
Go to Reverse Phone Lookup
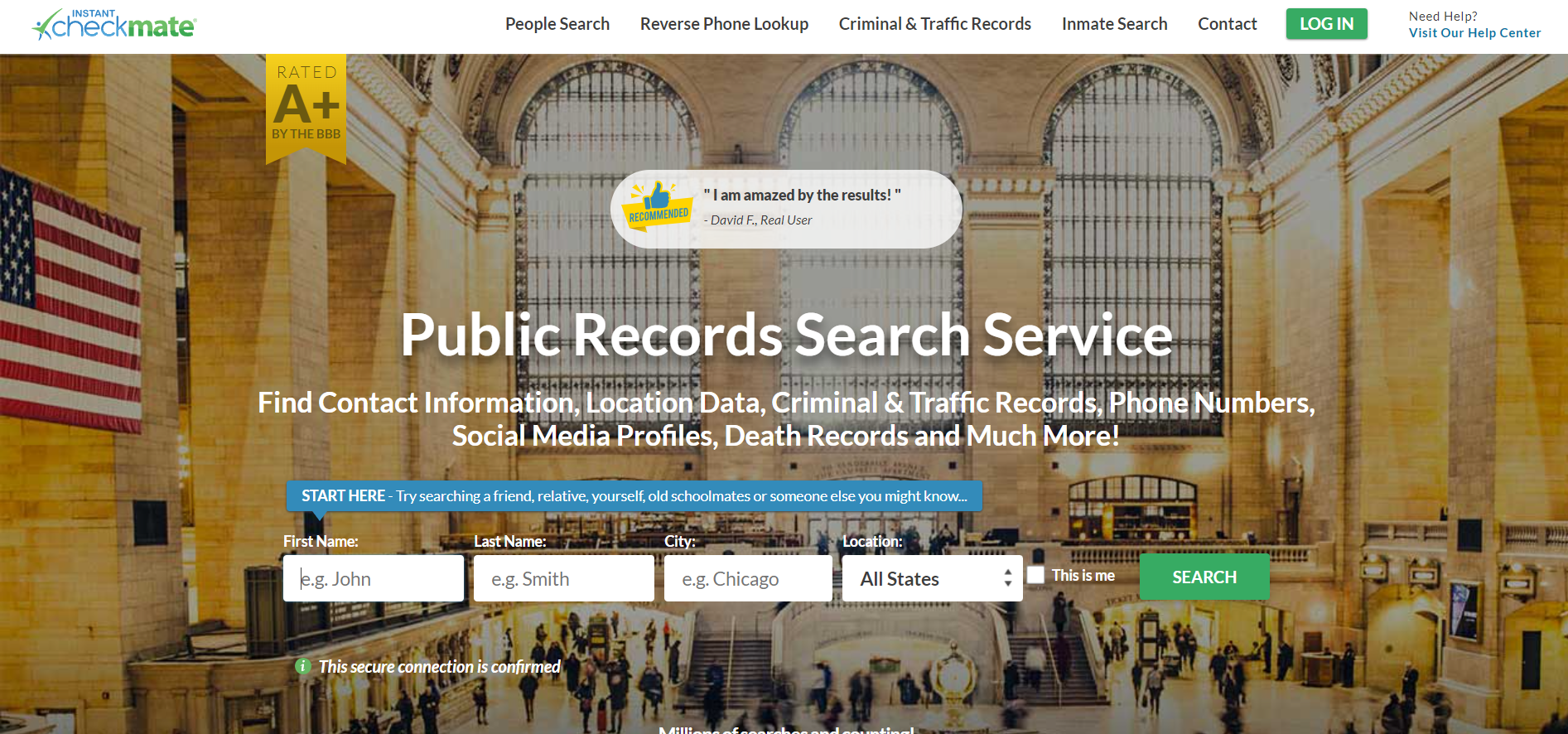coord(724,24)
